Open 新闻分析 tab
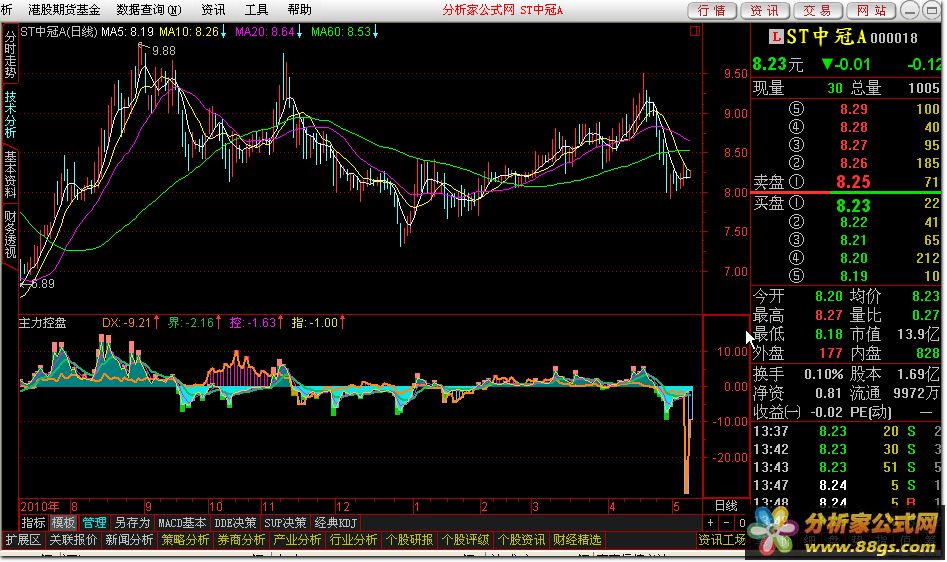Image resolution: width=947 pixels, height=562 pixels. coord(129,540)
